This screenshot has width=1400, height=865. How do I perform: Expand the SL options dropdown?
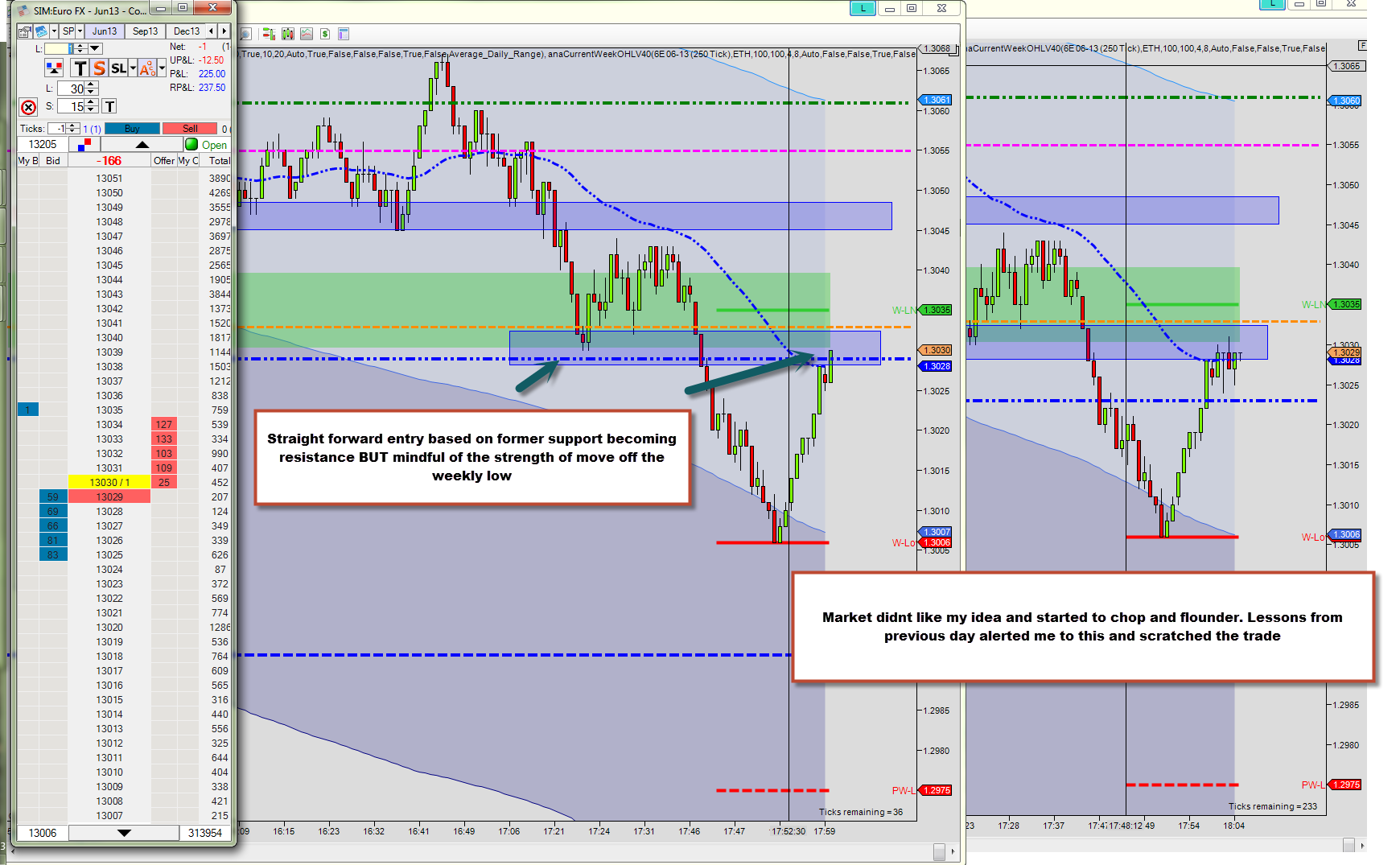pyautogui.click(x=133, y=68)
